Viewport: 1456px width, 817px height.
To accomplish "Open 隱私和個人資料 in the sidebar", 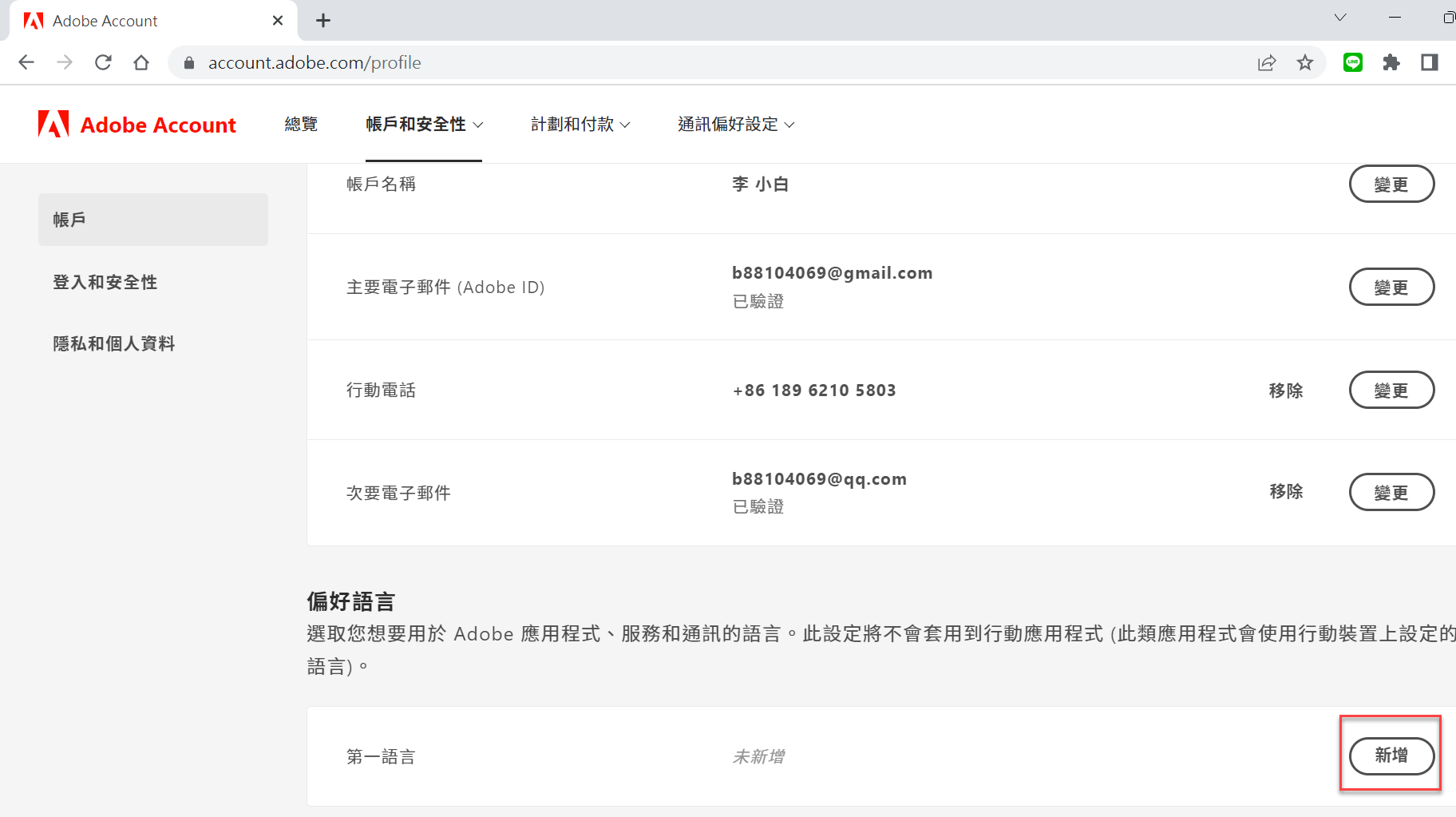I will 113,343.
